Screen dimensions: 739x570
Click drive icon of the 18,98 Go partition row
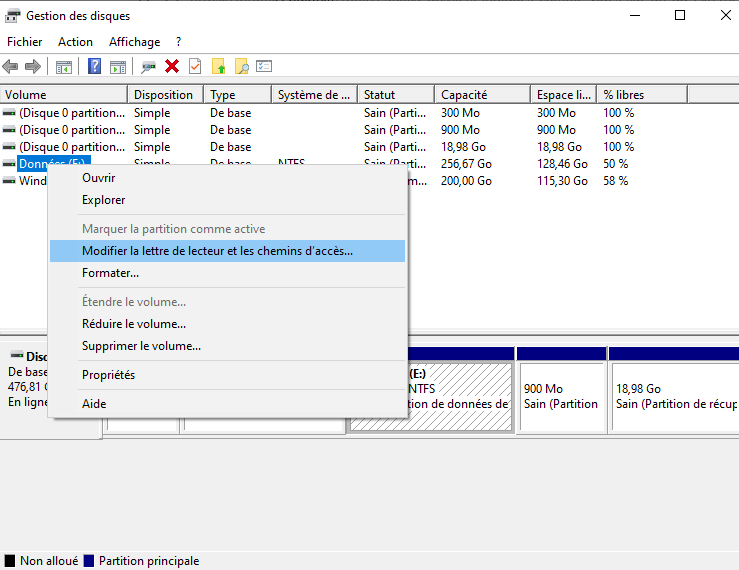click(x=9, y=147)
